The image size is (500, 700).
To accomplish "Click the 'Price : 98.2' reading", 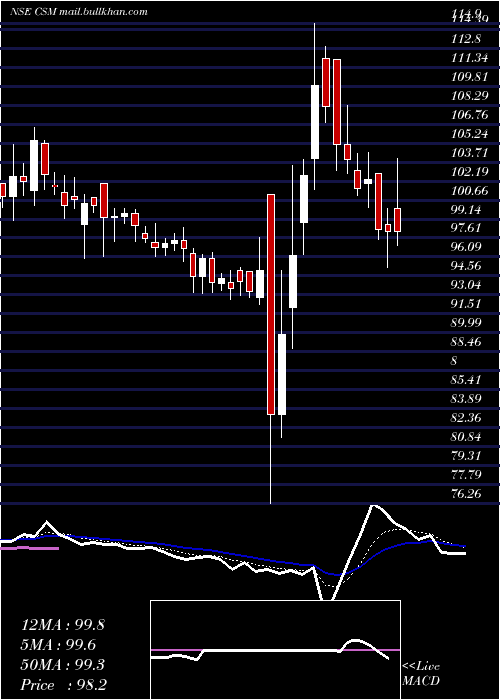I will coord(64,685).
